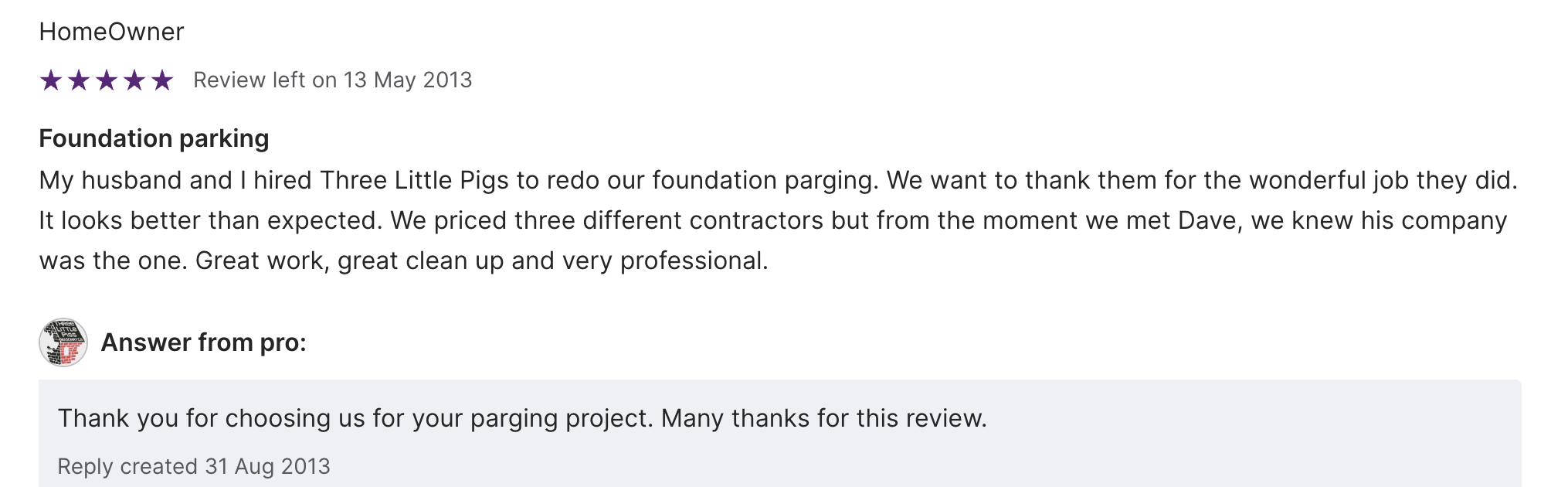
Task: Click the "Review left on 13 May 2013" date
Action: coord(332,80)
